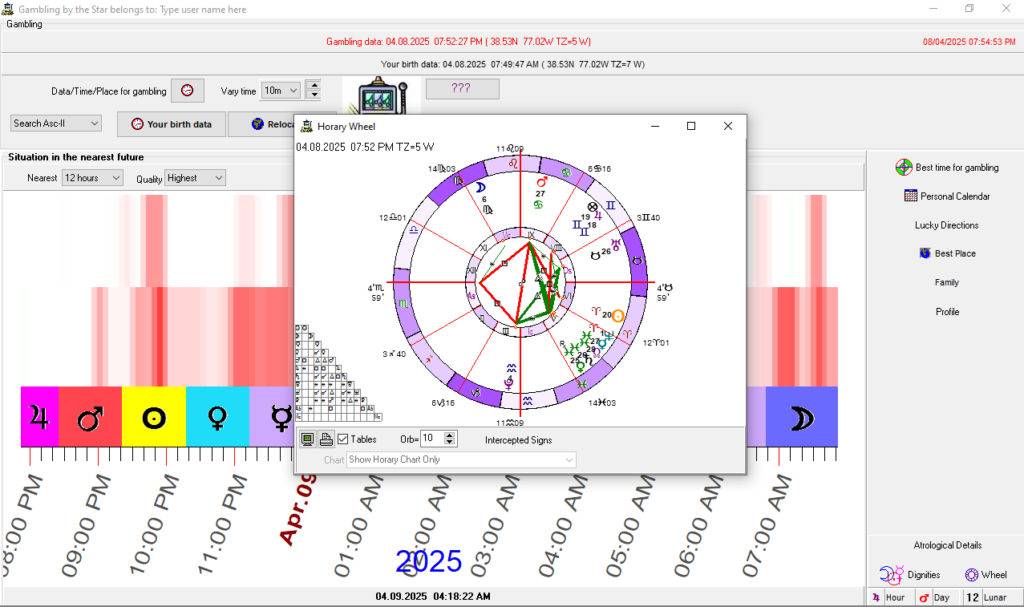
Task: Click the Mercury lavender planetary hour block
Action: click(272, 417)
